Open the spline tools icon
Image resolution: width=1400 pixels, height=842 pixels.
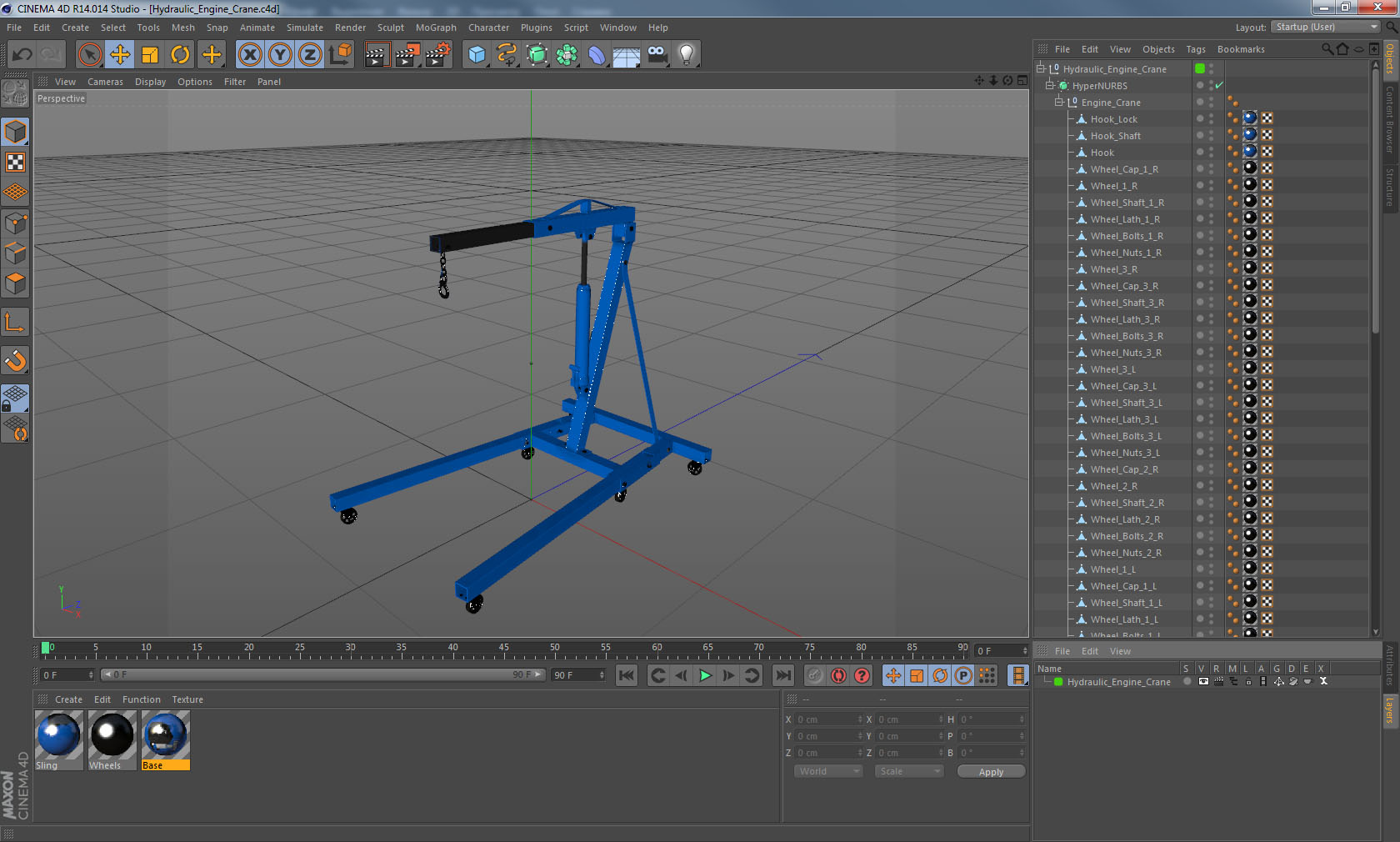pyautogui.click(x=507, y=55)
